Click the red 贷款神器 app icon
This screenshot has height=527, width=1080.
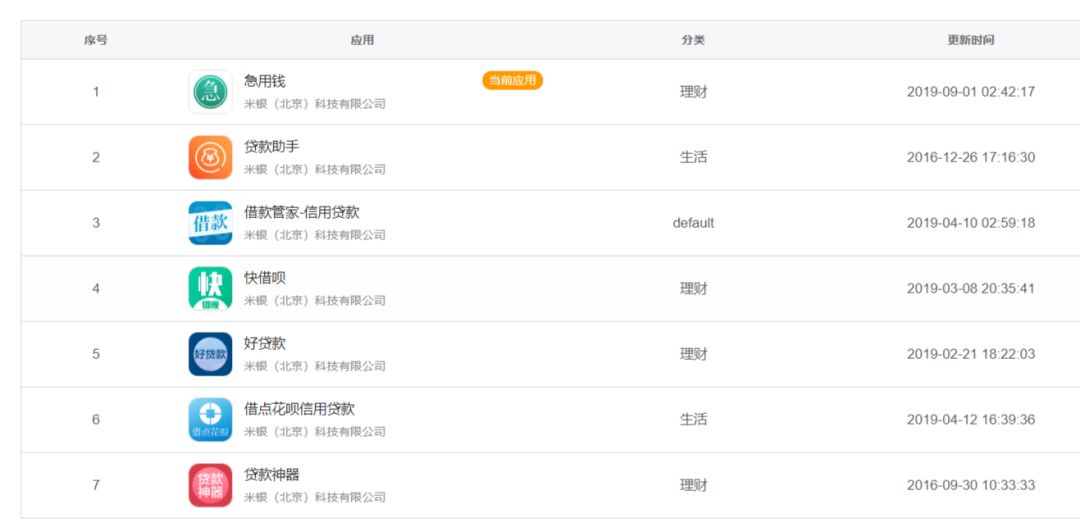(x=210, y=485)
